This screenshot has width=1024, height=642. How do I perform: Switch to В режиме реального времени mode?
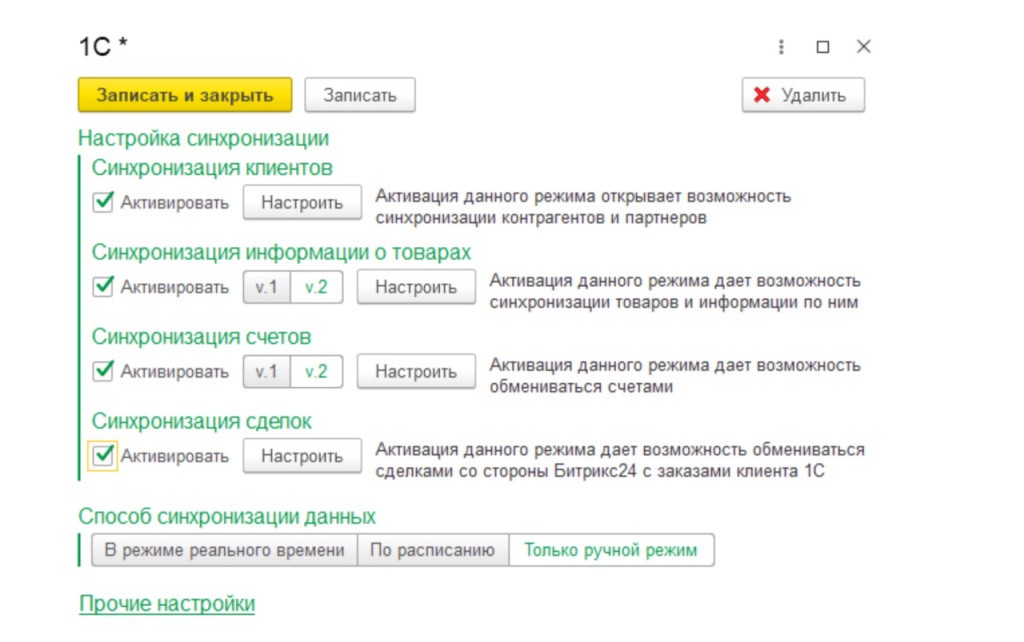coord(225,550)
